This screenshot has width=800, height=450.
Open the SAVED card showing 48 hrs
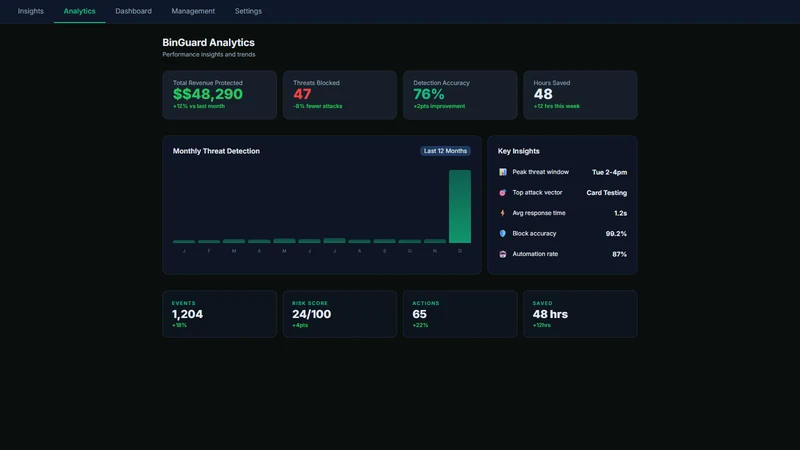[x=580, y=314]
